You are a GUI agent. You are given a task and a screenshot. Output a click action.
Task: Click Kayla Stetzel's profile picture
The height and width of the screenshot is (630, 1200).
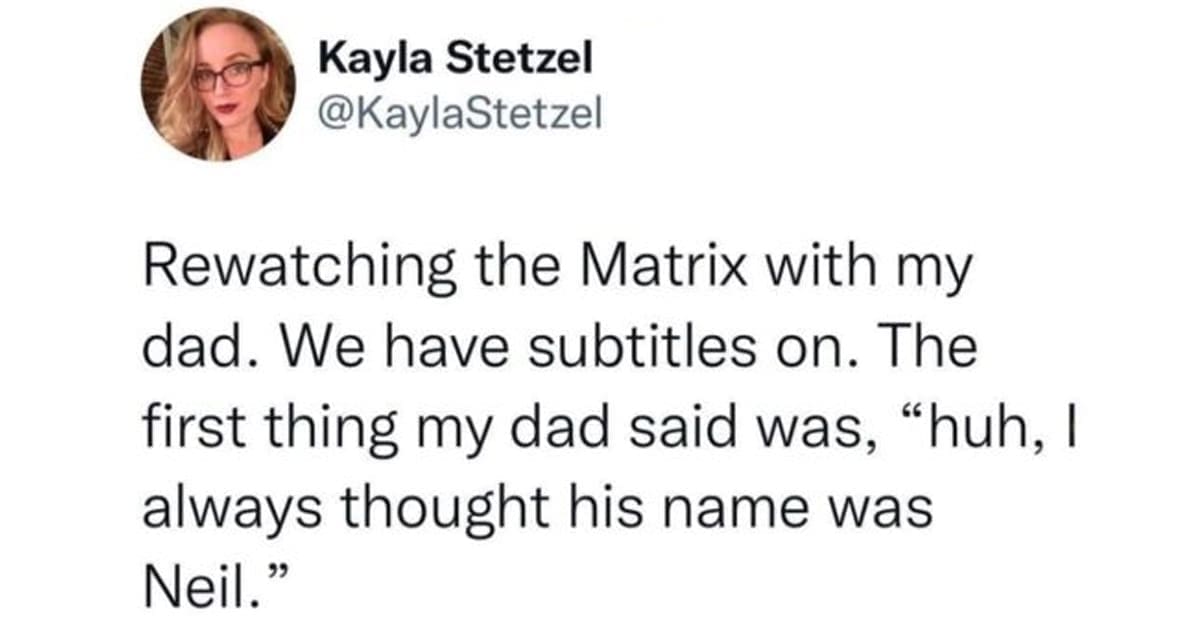[218, 84]
